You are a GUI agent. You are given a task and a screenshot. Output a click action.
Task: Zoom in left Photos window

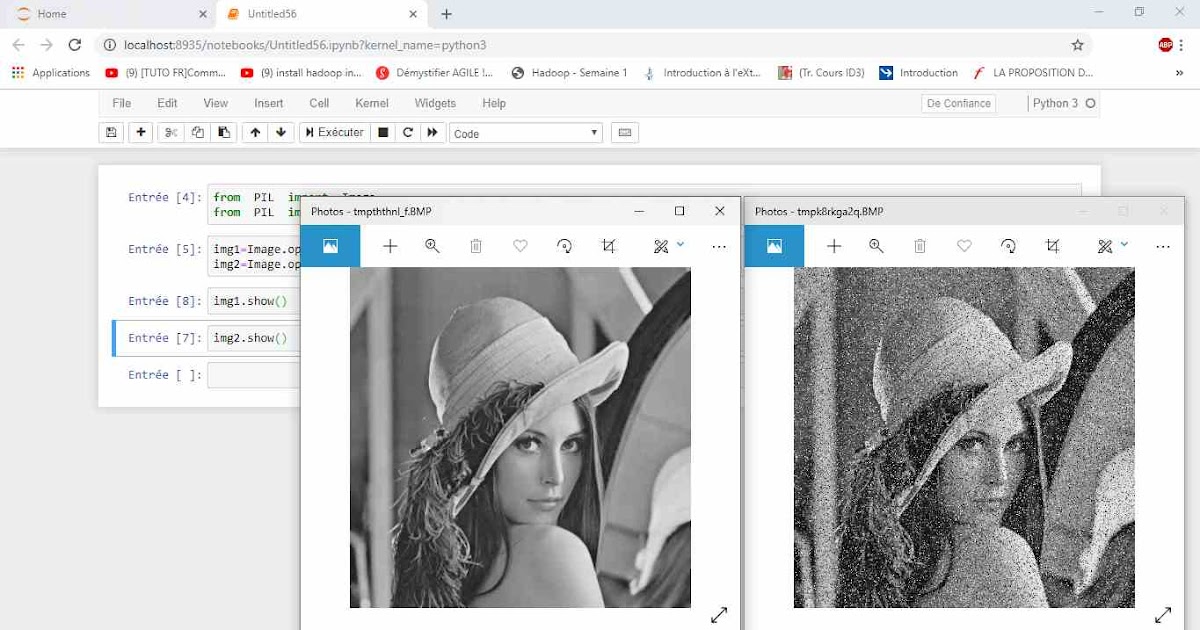pyautogui.click(x=433, y=246)
